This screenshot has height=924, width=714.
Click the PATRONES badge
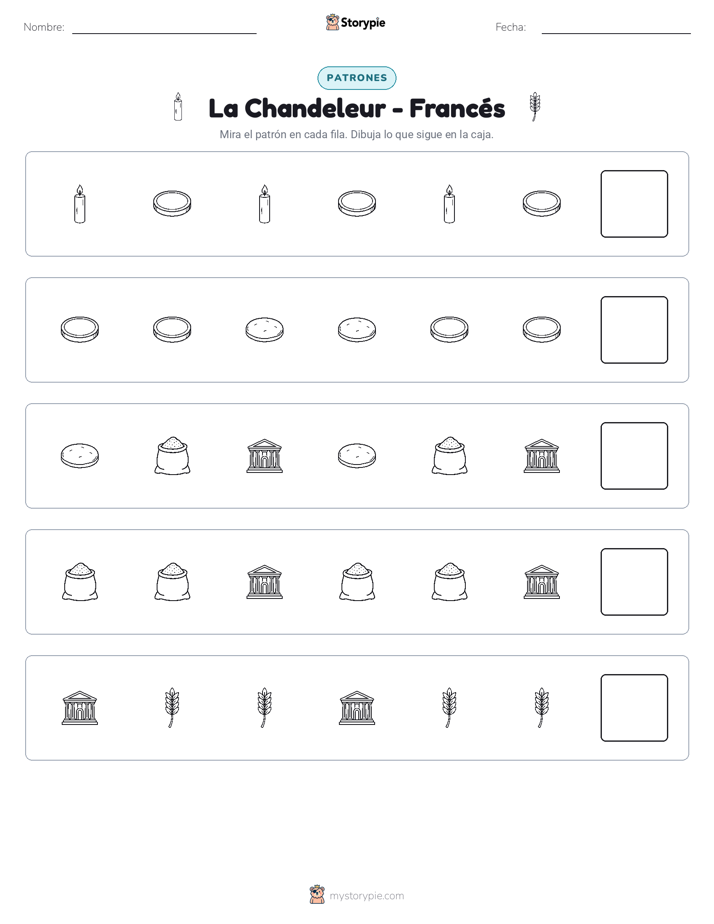[x=356, y=78]
